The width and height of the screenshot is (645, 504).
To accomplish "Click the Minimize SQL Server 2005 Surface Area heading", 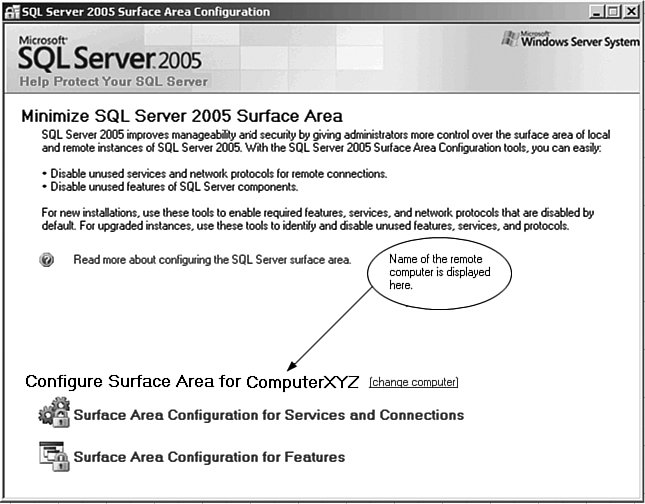I will [182, 116].
